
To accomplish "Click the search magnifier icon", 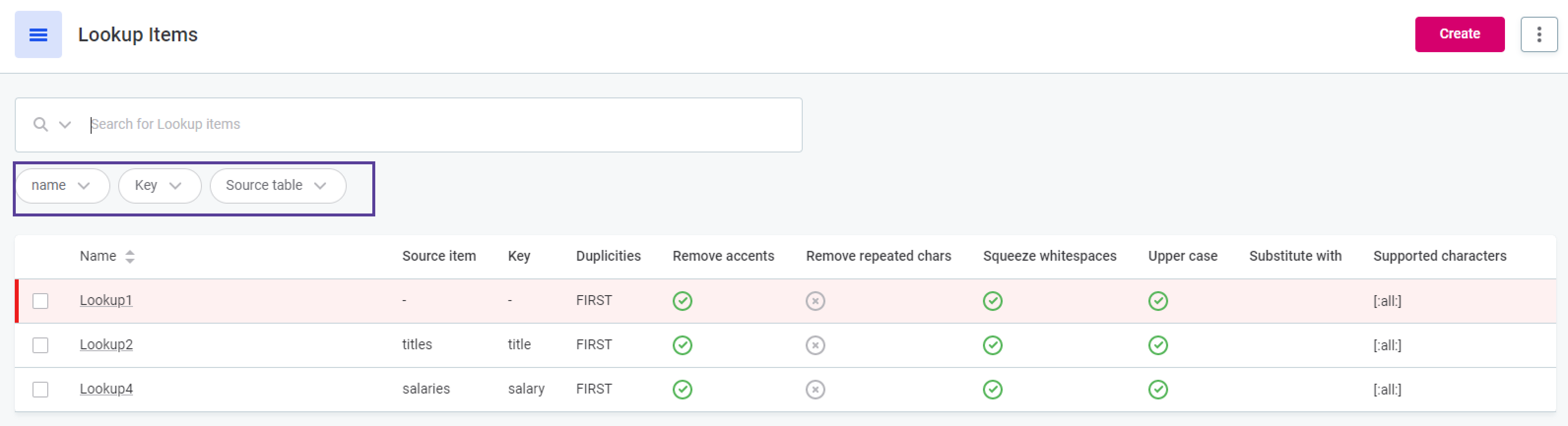I will tap(40, 124).
